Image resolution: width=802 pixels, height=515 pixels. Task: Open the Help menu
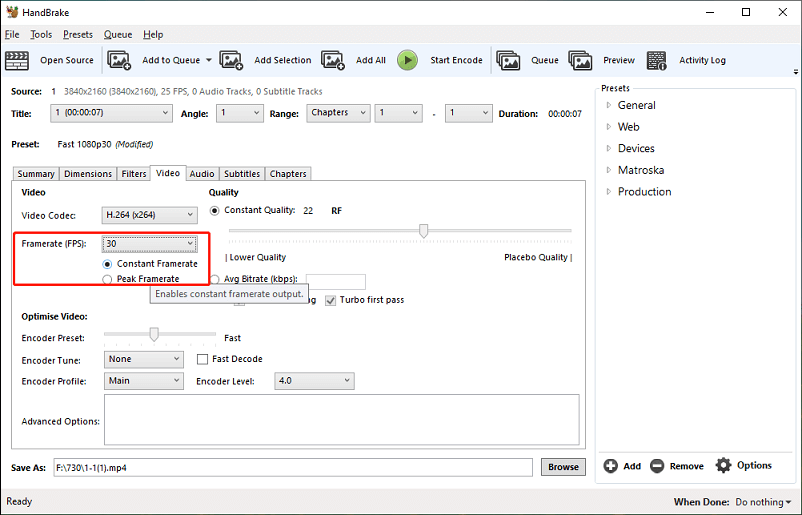pos(153,35)
